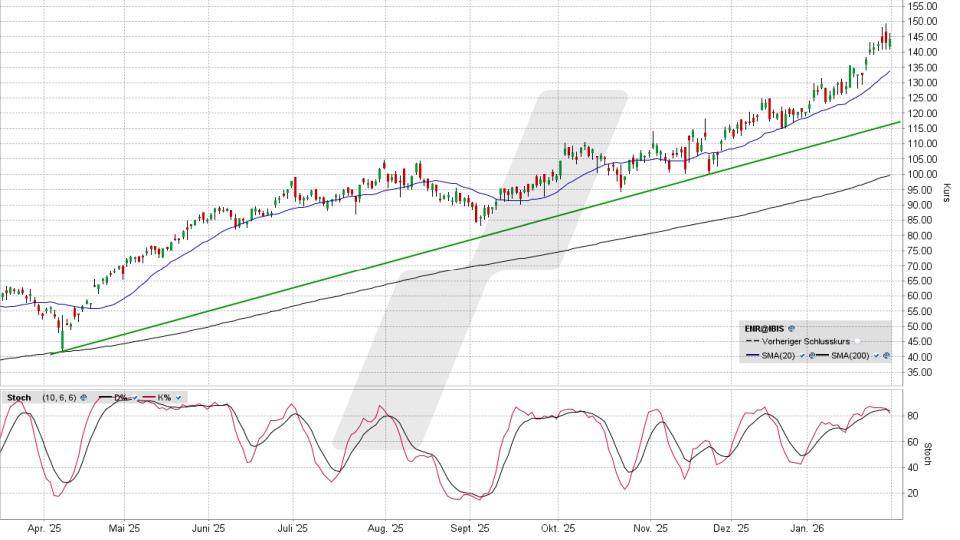Open Stoch (10, 6, 6) settings icon

83,398
